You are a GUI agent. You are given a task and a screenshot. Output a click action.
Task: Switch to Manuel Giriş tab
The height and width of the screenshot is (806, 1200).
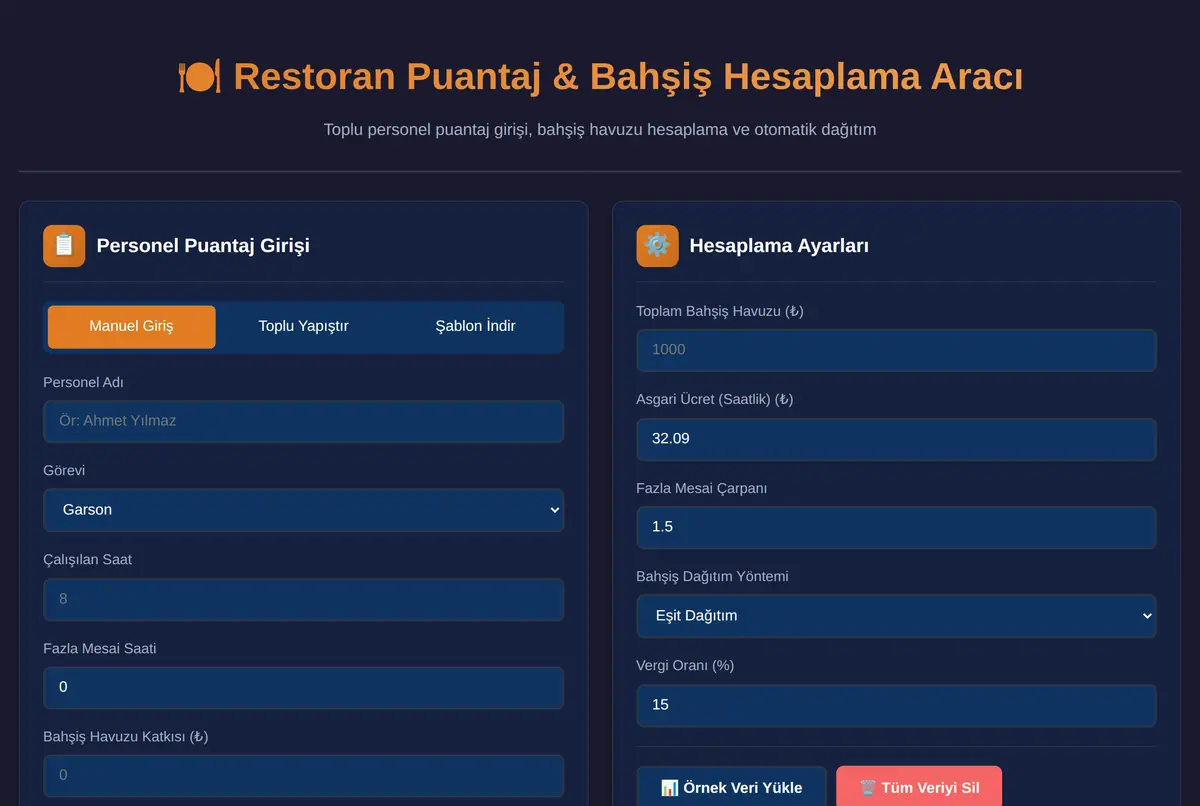coord(131,327)
